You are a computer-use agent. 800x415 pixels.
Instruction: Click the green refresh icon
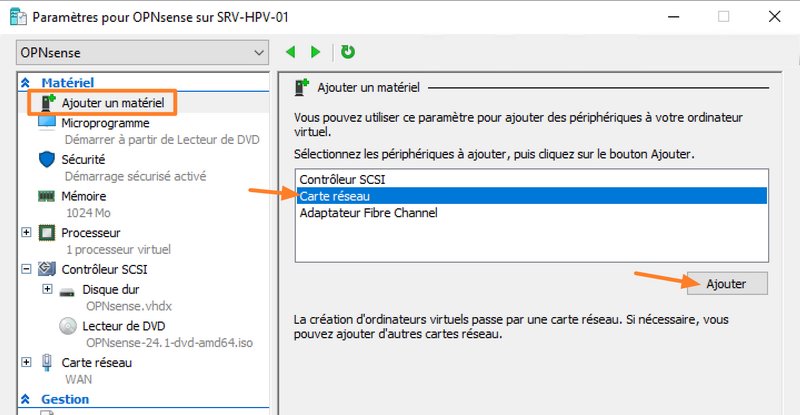pos(347,52)
